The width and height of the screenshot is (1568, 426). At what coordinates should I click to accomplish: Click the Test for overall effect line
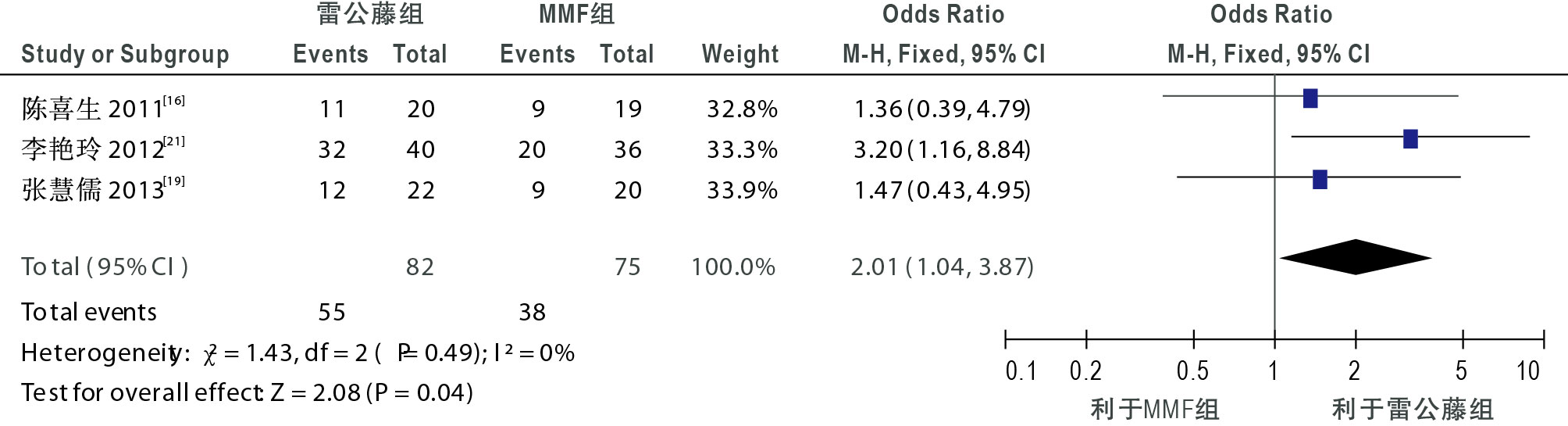(x=247, y=392)
